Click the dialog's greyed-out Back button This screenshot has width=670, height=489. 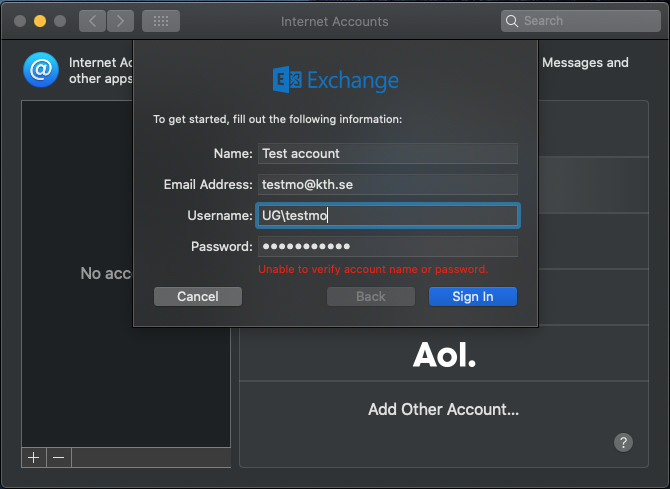[x=370, y=296]
